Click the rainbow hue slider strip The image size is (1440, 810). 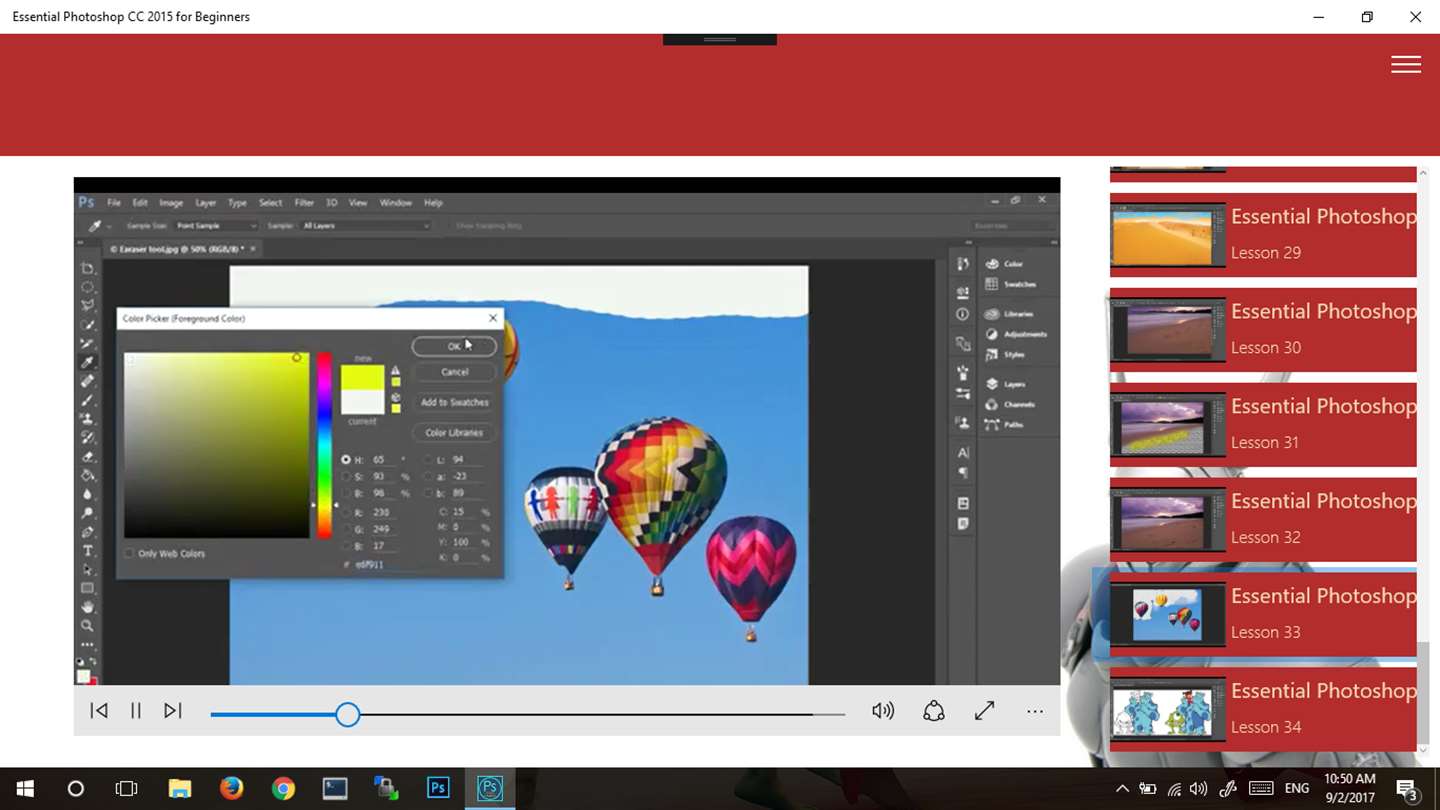(324, 445)
